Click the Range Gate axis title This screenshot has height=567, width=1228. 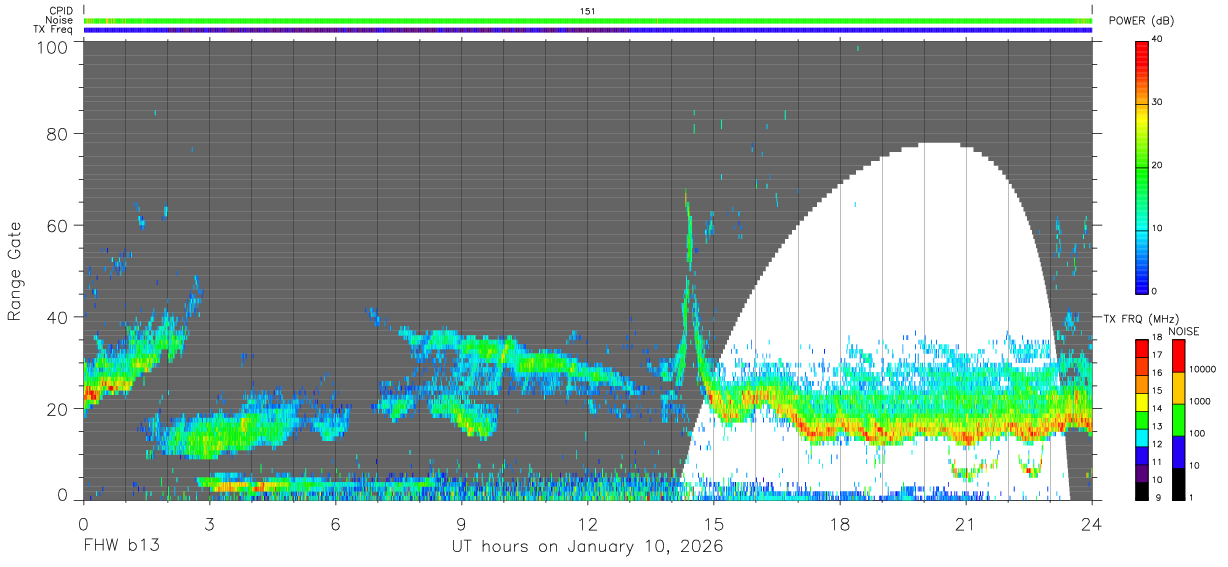[x=15, y=272]
